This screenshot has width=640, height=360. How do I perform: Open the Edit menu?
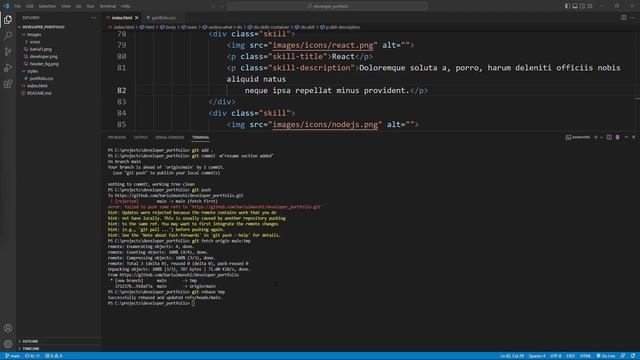click(x=30, y=6)
